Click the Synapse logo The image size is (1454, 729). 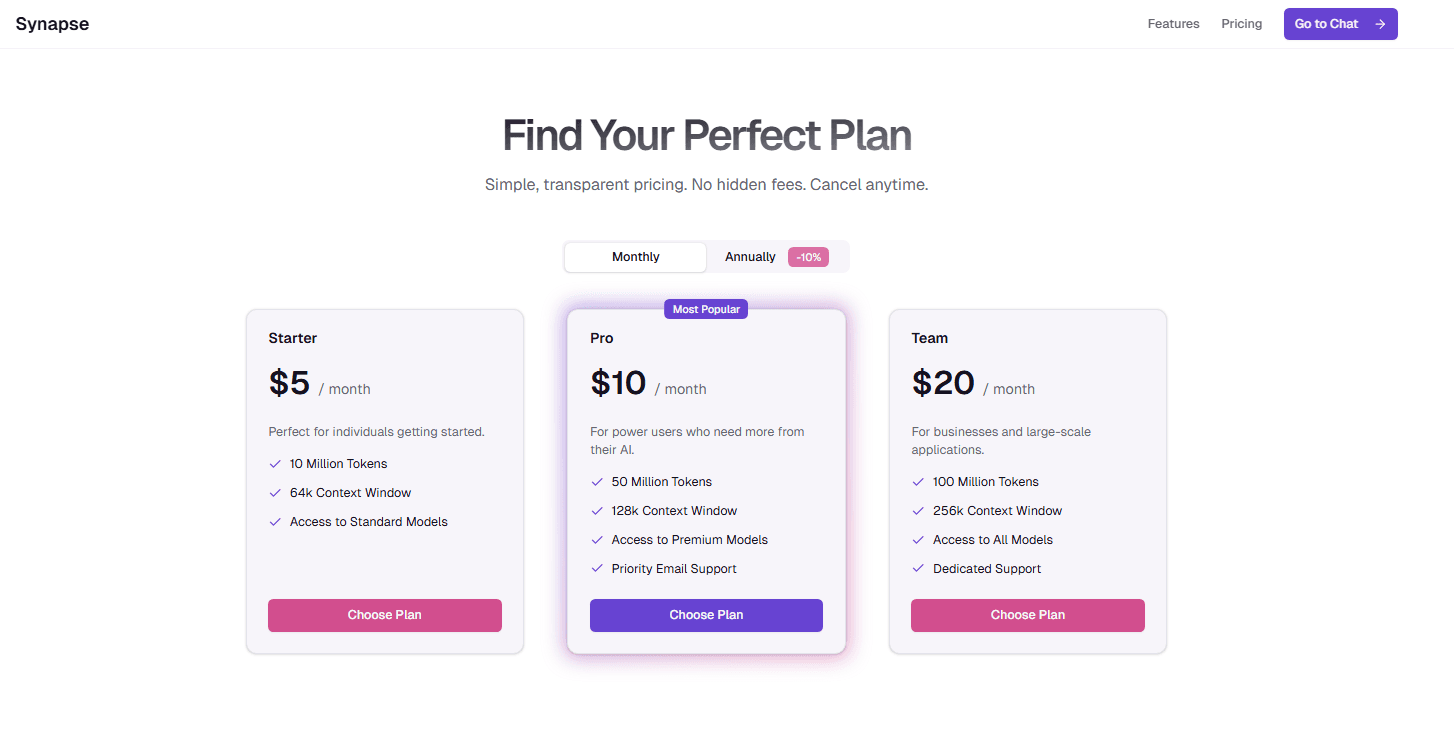click(52, 24)
